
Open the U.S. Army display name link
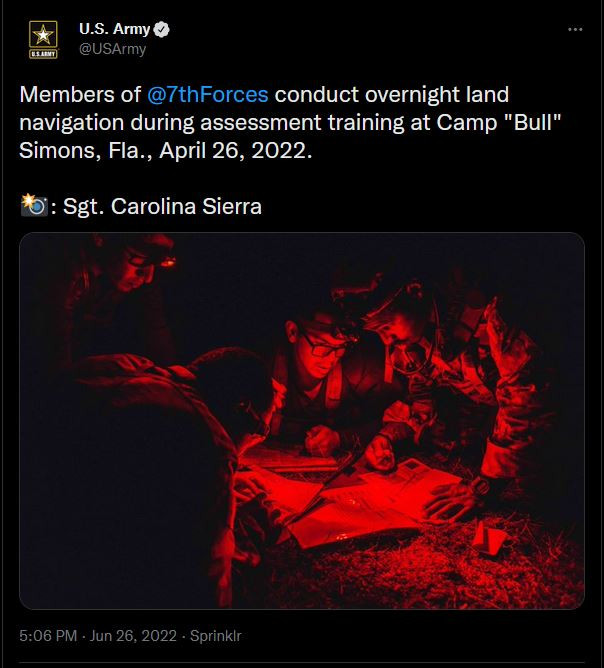114,30
